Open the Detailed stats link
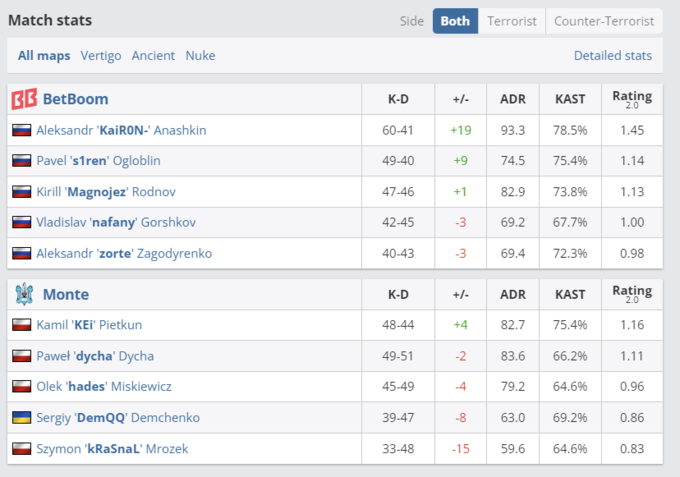680x477 pixels. pos(613,56)
